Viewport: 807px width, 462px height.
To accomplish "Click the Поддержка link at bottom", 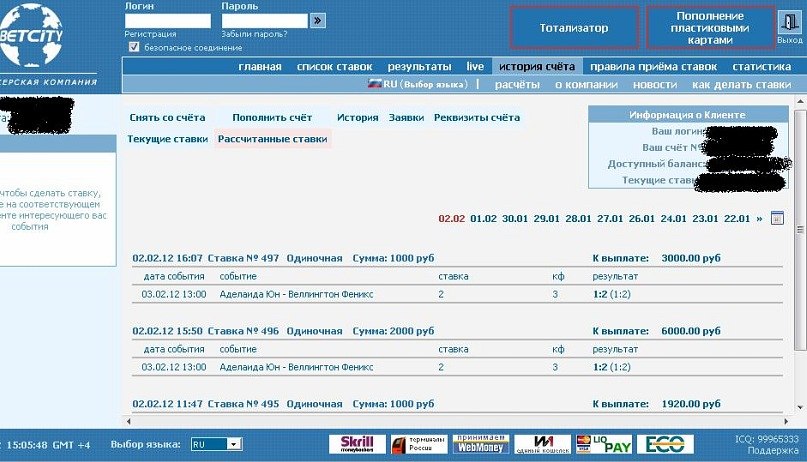I will tap(773, 451).
